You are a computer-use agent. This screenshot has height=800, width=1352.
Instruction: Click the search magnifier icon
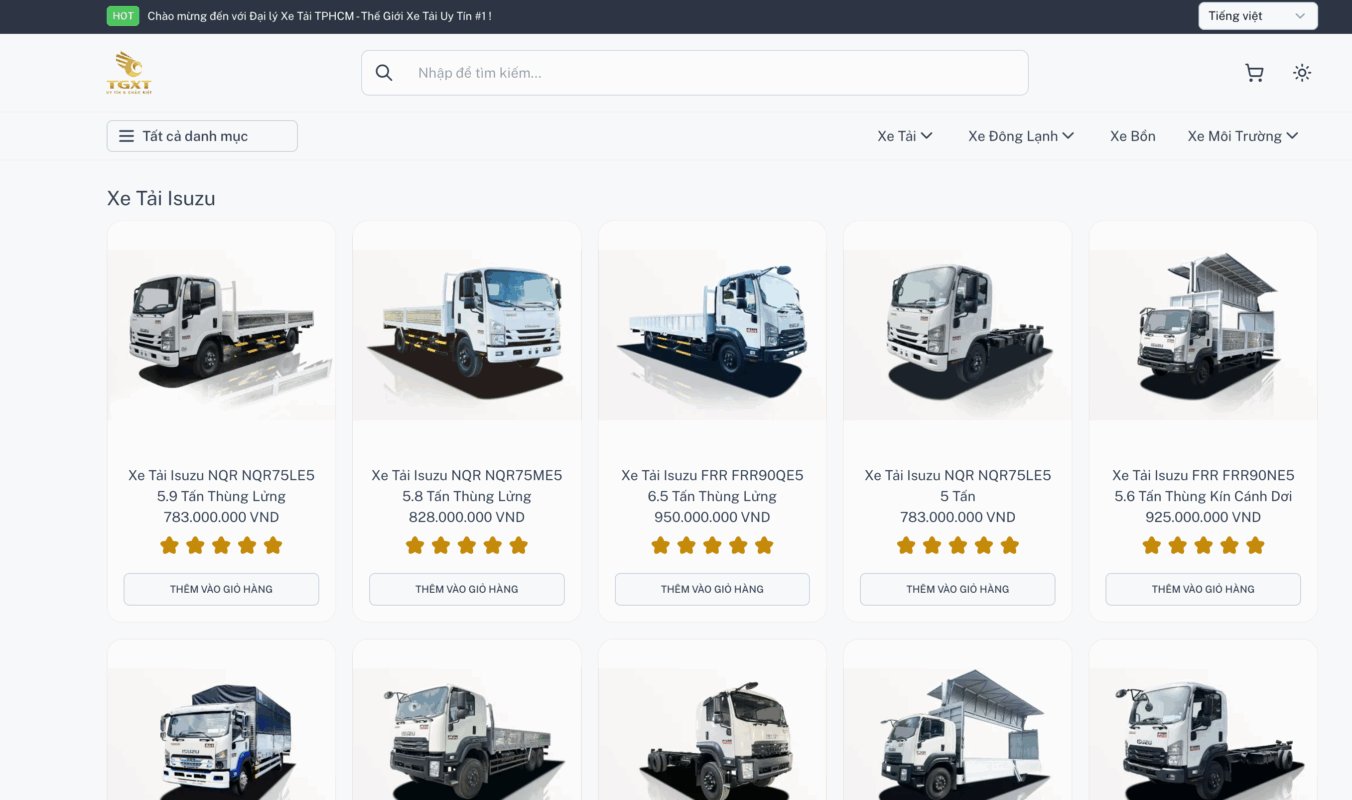[x=384, y=73]
